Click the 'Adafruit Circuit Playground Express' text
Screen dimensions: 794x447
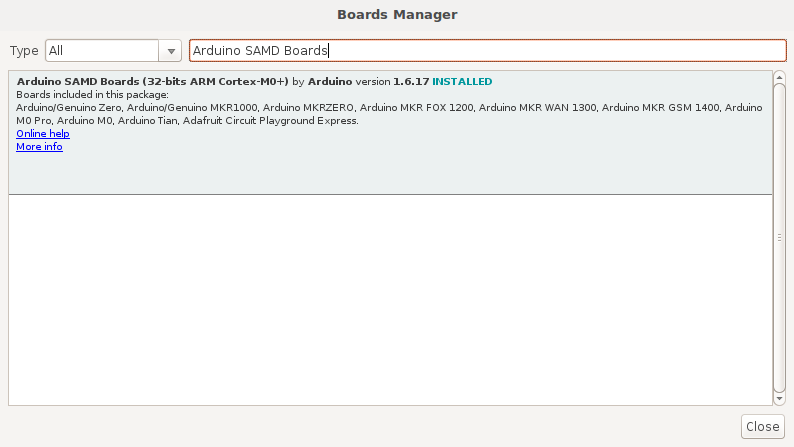point(269,121)
